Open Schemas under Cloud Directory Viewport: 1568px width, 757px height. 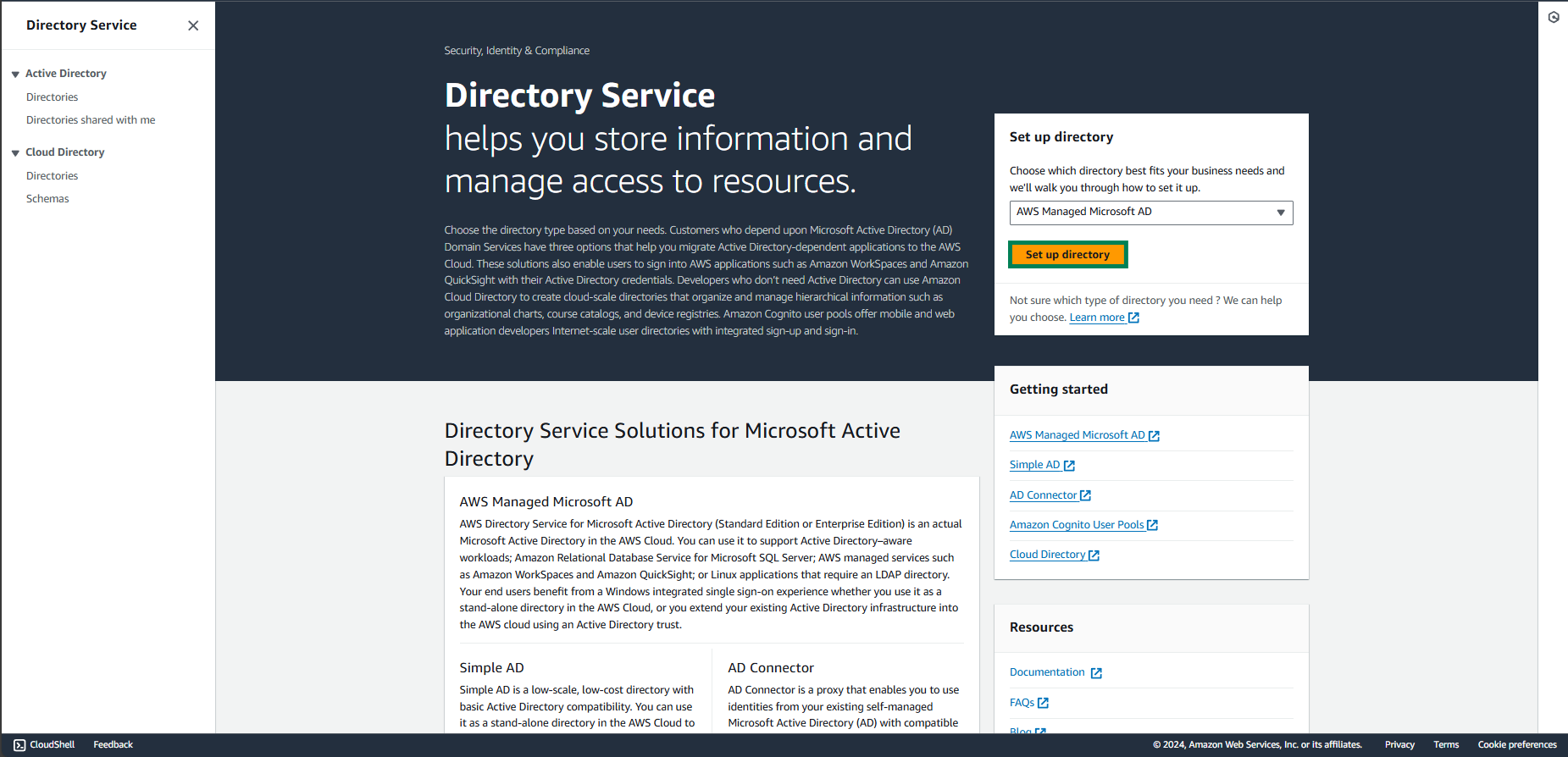coord(47,199)
